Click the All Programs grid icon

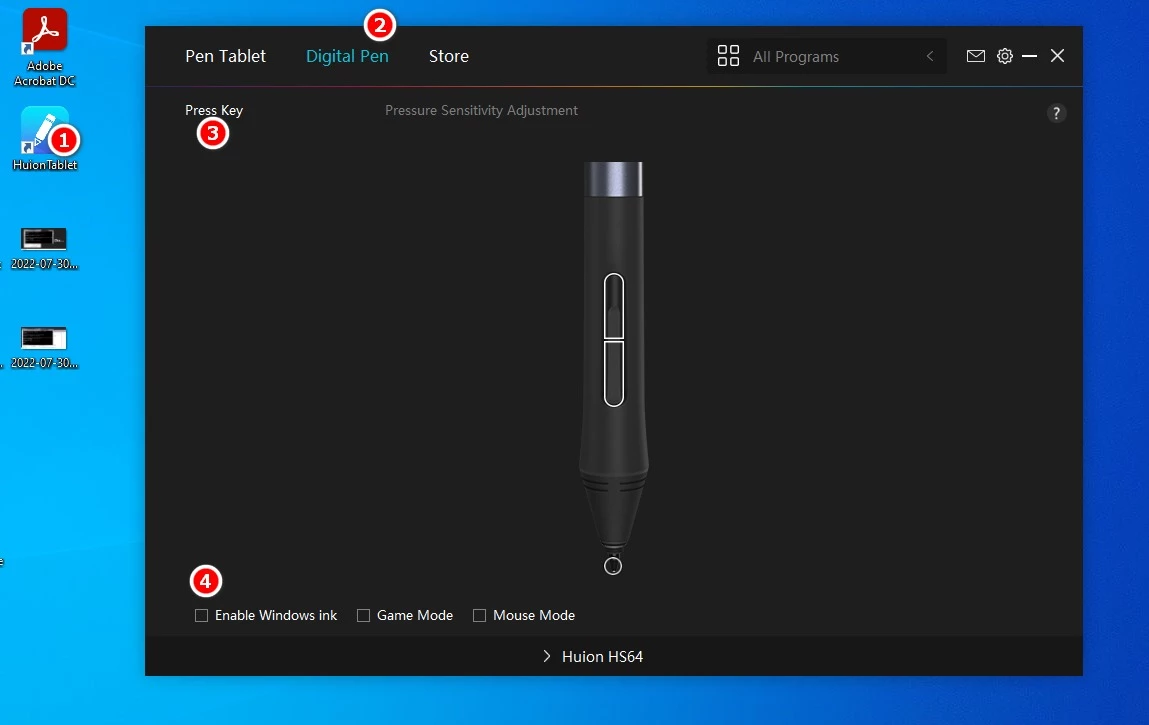pos(728,56)
